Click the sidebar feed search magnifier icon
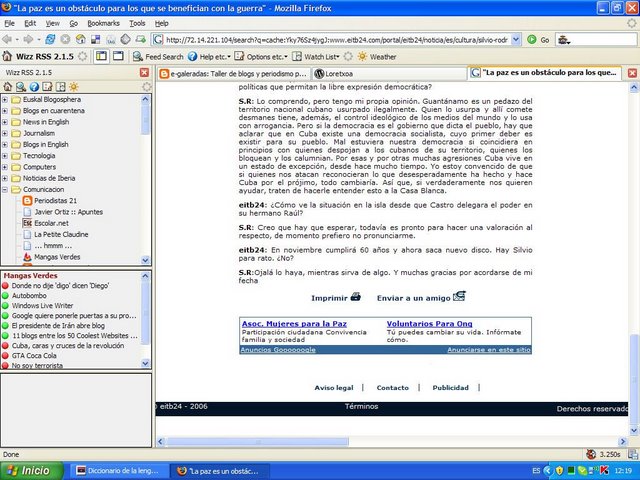The image size is (640, 480). point(21,87)
